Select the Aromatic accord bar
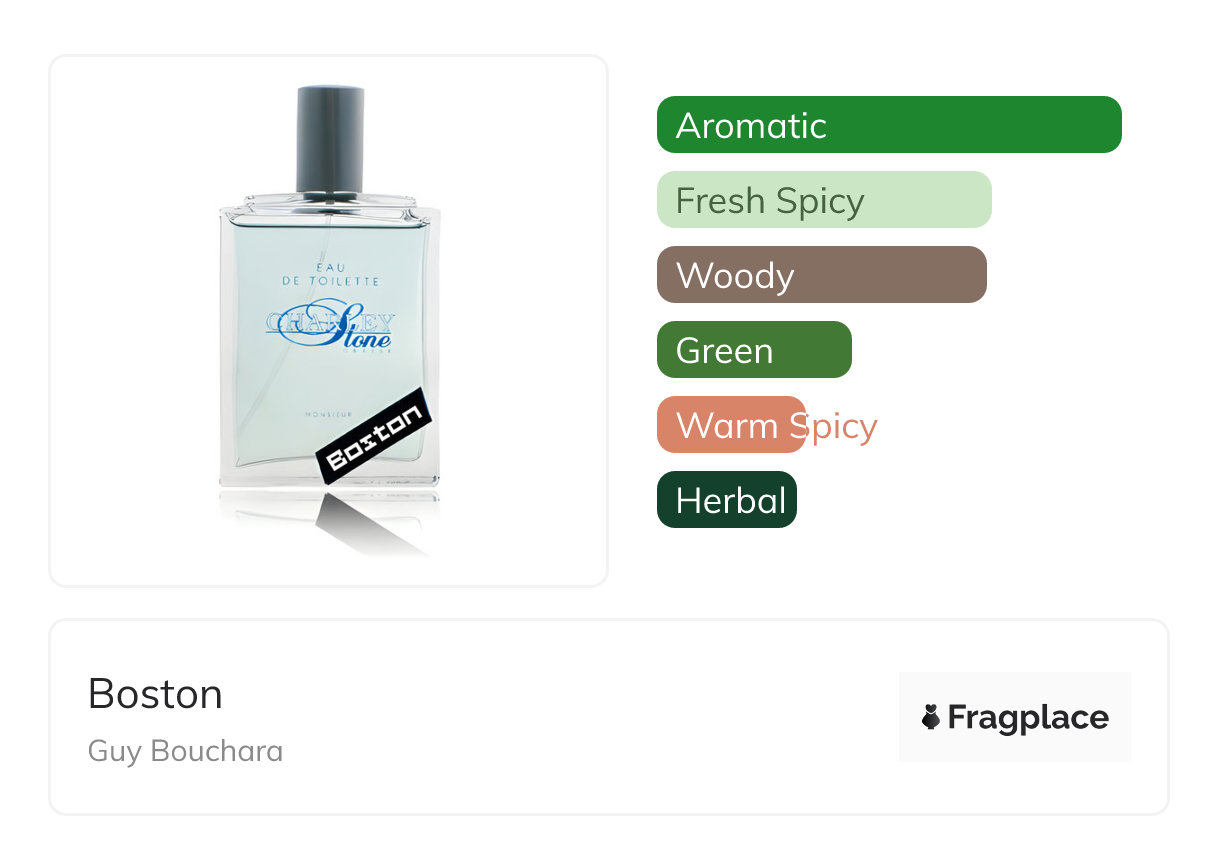The height and width of the screenshot is (864, 1218). 889,125
